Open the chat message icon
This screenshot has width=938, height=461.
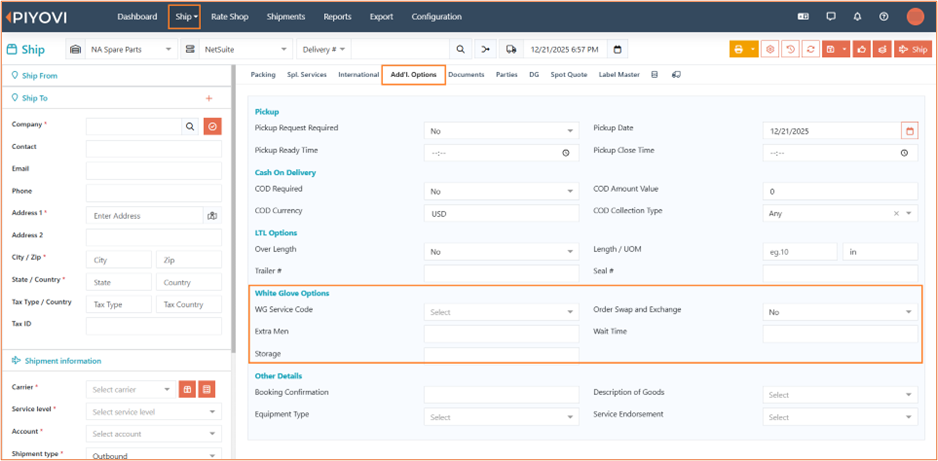(831, 17)
